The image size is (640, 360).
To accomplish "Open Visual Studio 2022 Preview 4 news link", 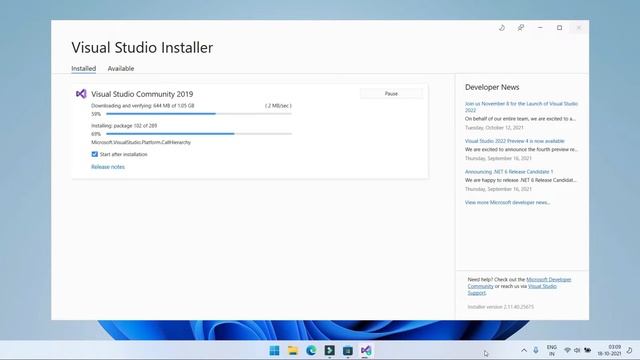I will click(x=515, y=141).
